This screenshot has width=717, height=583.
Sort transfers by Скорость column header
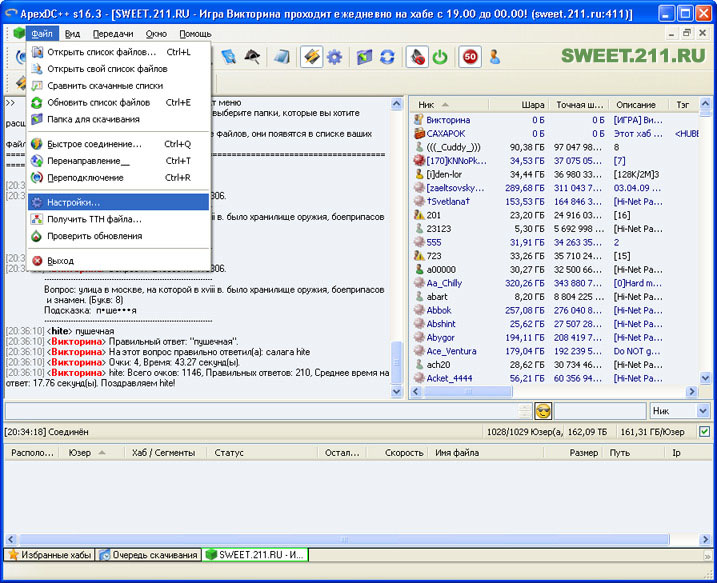(397, 453)
